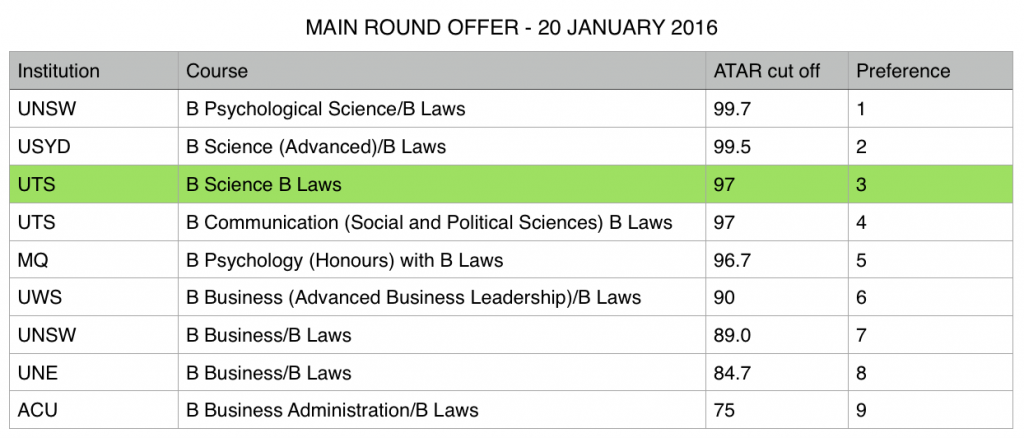Select B Psychology (Honours) with B Laws cell
Screen dimensions: 1024x438
[x=344, y=260]
